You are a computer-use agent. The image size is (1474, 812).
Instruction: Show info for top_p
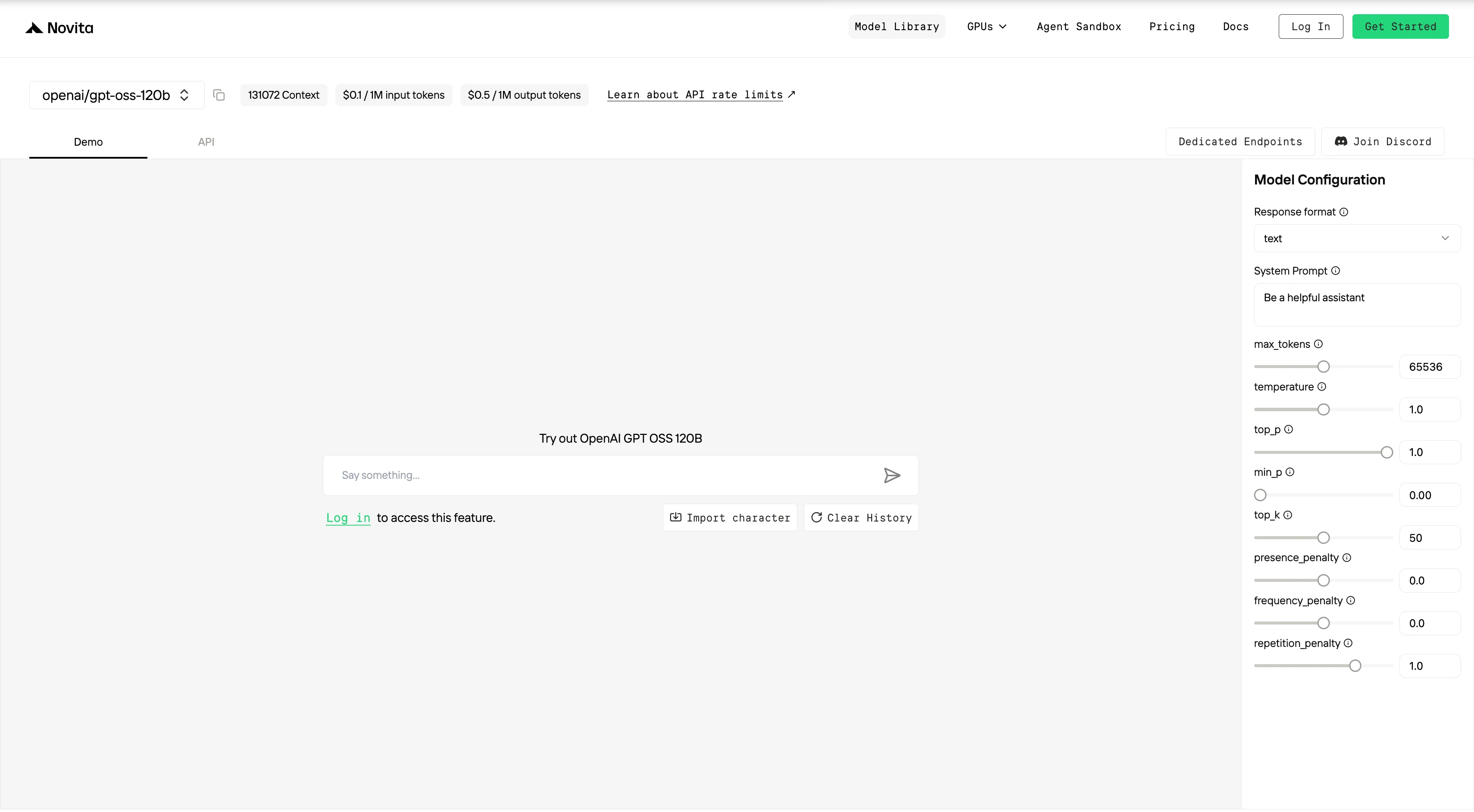[x=1289, y=430]
